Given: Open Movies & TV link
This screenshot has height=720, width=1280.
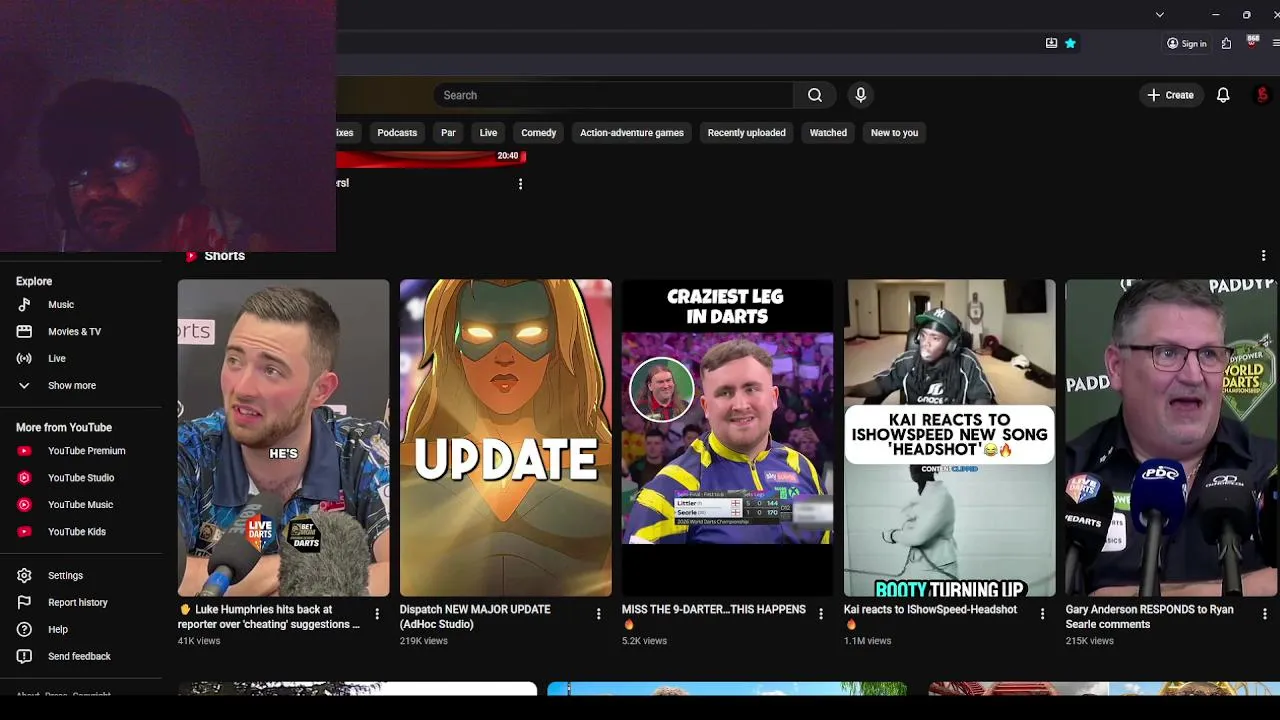Looking at the screenshot, I should point(74,332).
